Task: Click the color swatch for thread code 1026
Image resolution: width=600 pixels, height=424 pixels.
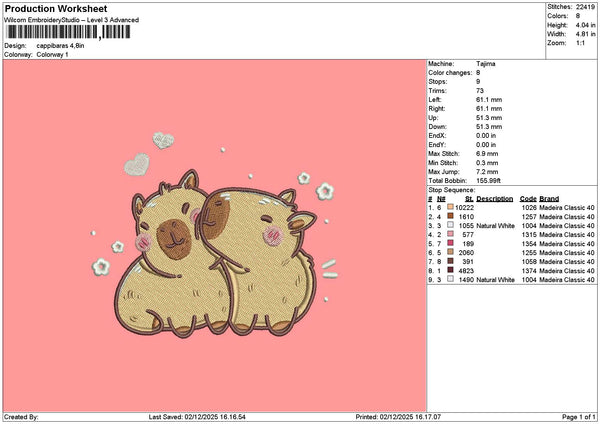Action: [x=450, y=207]
